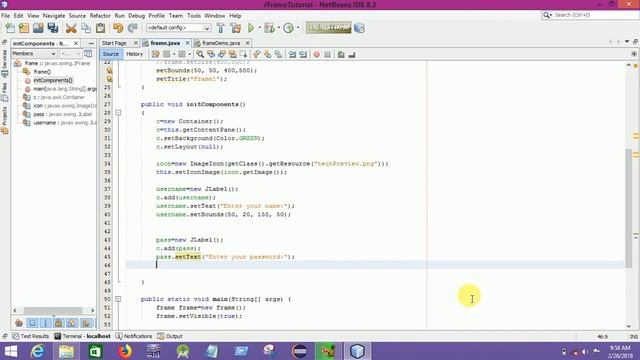Click the Undo arrow icon

coord(118,28)
